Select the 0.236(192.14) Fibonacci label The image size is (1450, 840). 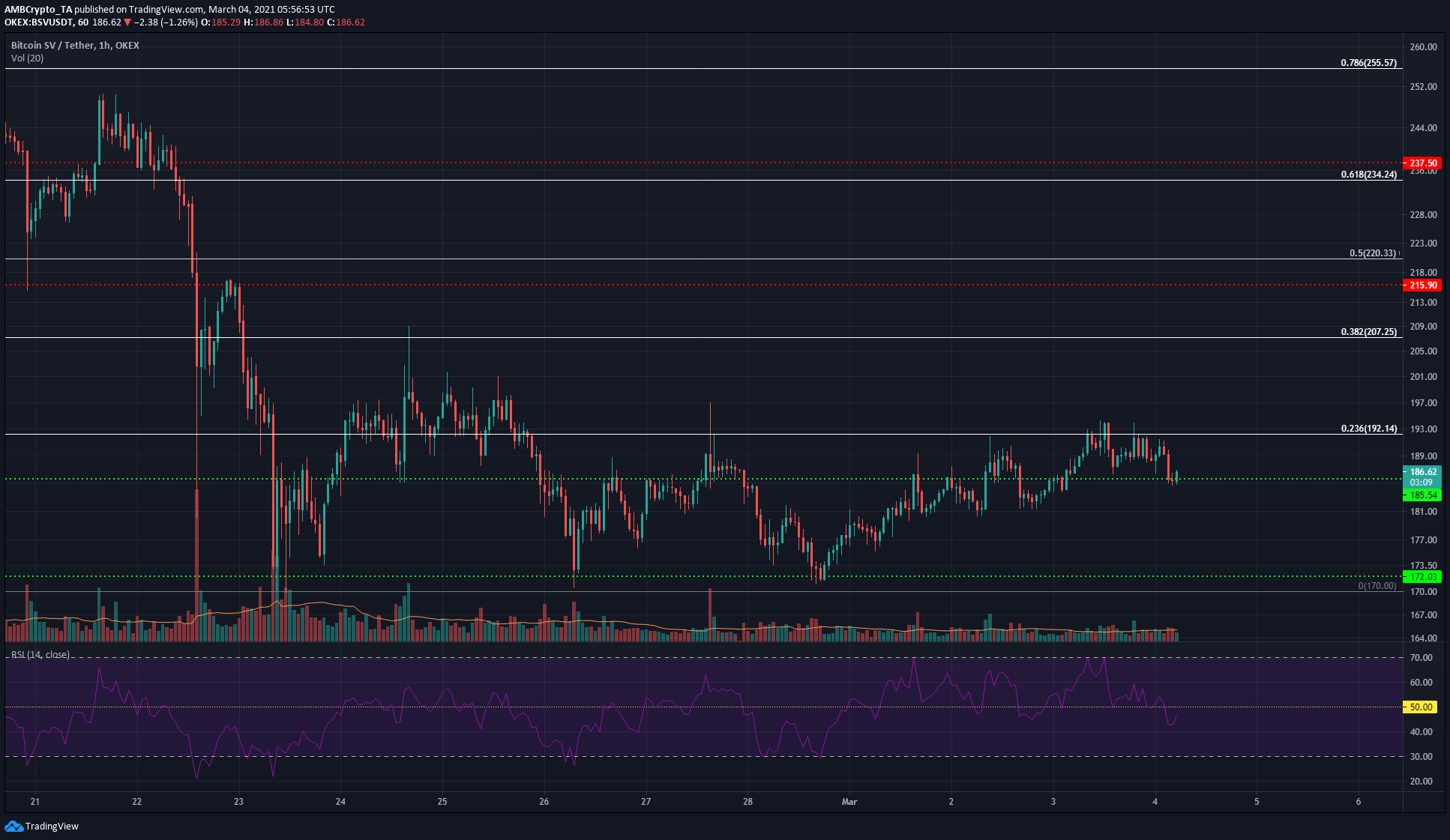tap(1368, 429)
